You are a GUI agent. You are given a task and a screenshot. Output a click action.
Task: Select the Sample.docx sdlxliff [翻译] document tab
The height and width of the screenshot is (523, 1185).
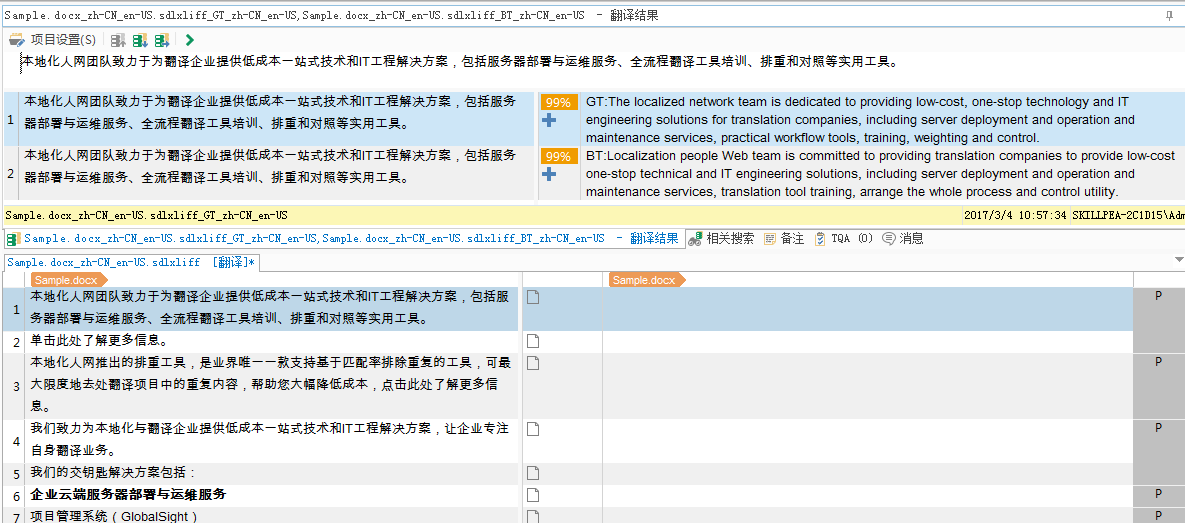131,262
